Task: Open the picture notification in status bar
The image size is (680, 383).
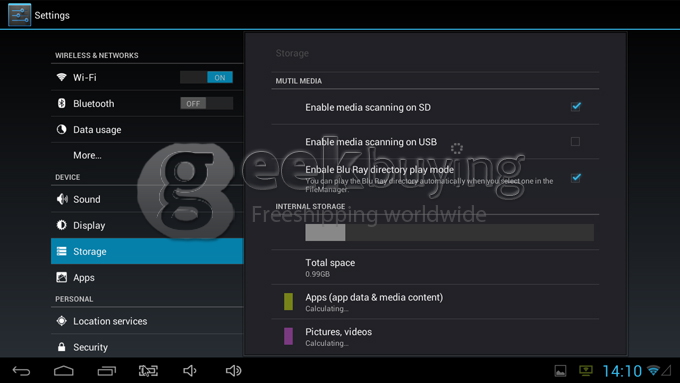Action: (560, 371)
